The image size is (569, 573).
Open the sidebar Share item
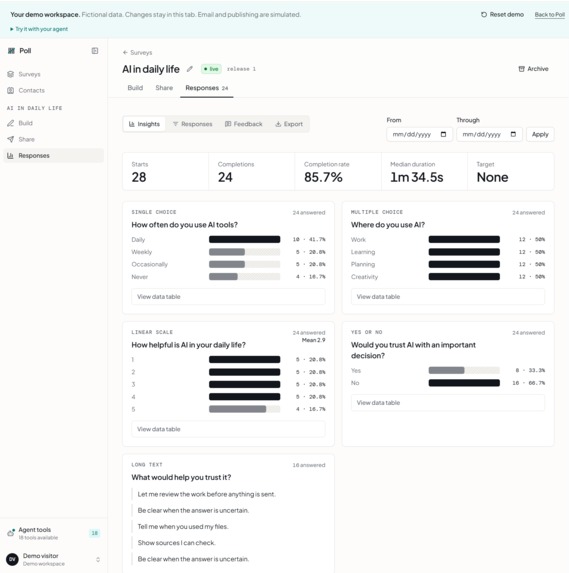pos(54,139)
